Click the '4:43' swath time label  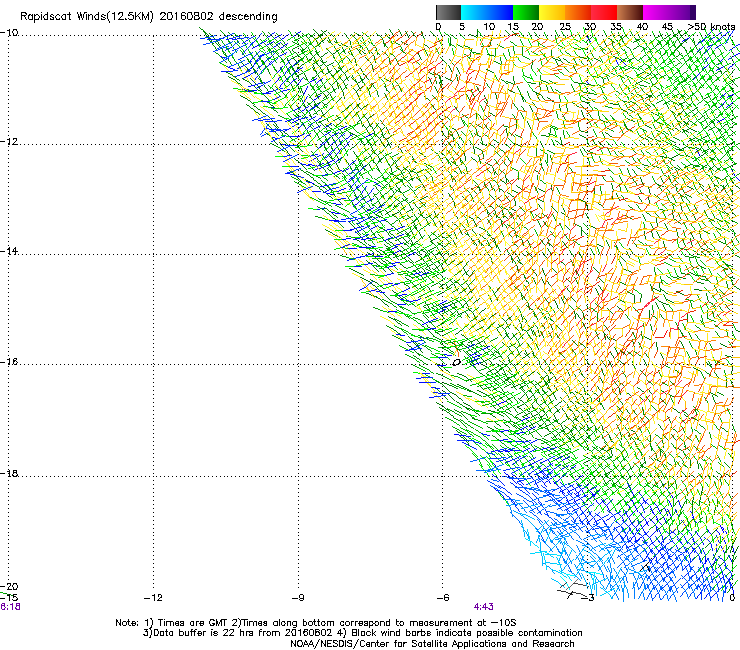click(x=484, y=607)
